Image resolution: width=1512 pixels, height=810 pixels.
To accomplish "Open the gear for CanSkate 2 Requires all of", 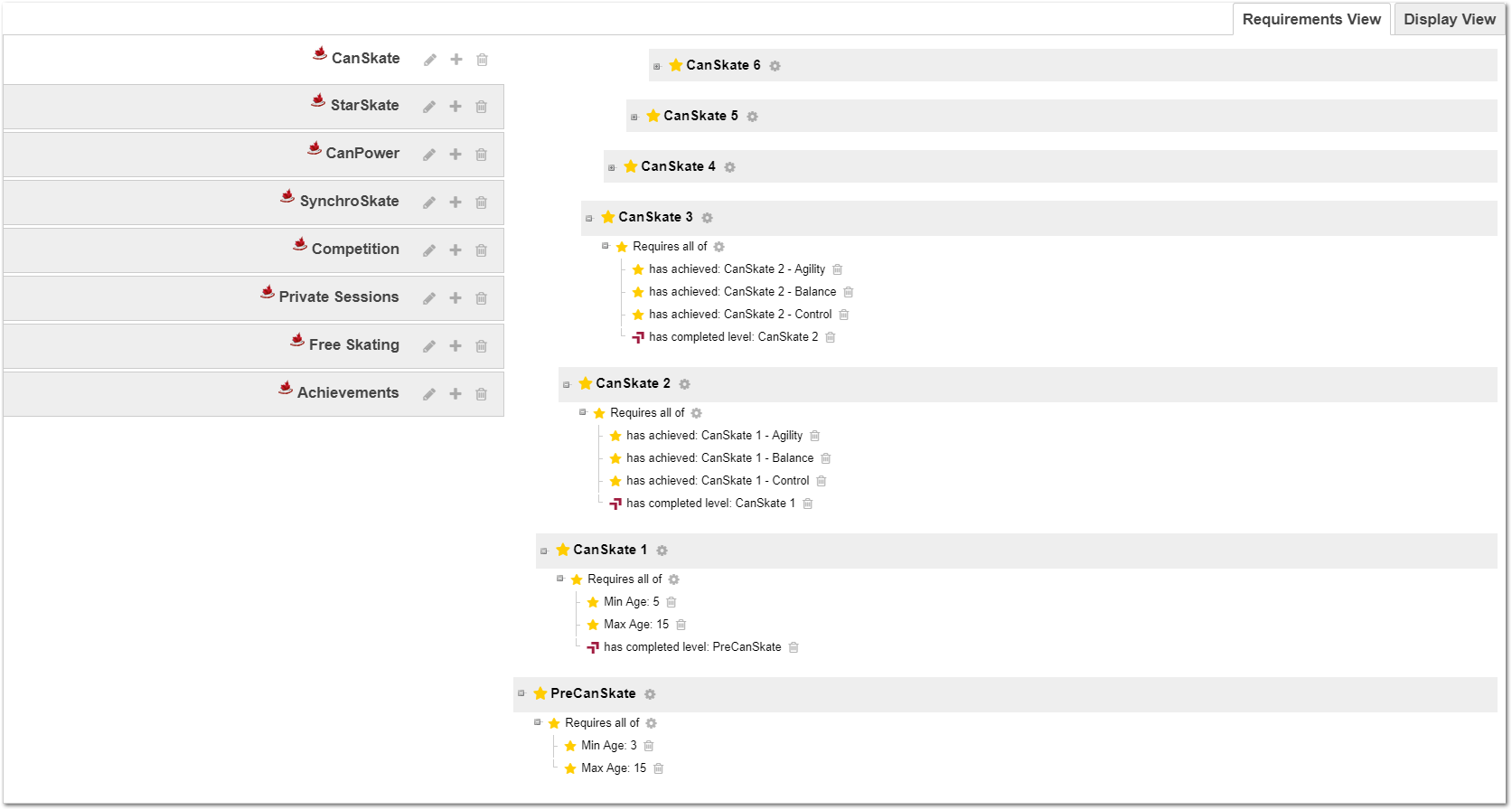I will (697, 413).
